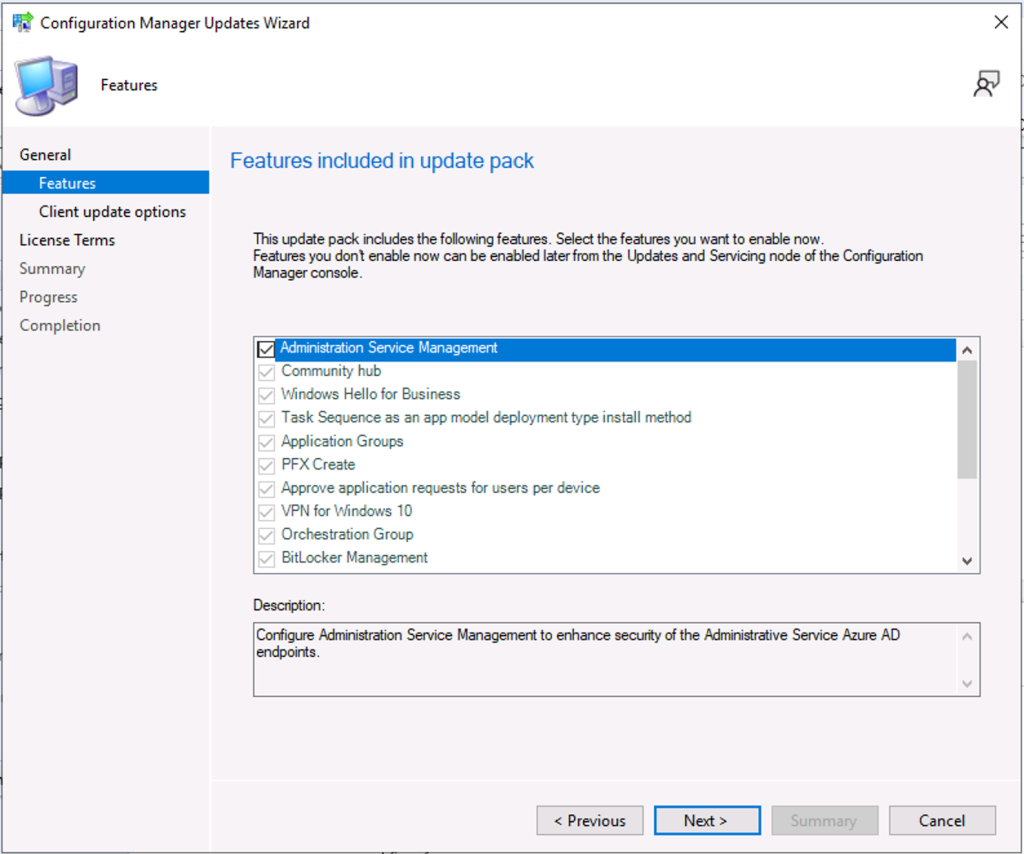Select the VPN for Windows 10 text
The height and width of the screenshot is (854, 1024).
click(347, 511)
